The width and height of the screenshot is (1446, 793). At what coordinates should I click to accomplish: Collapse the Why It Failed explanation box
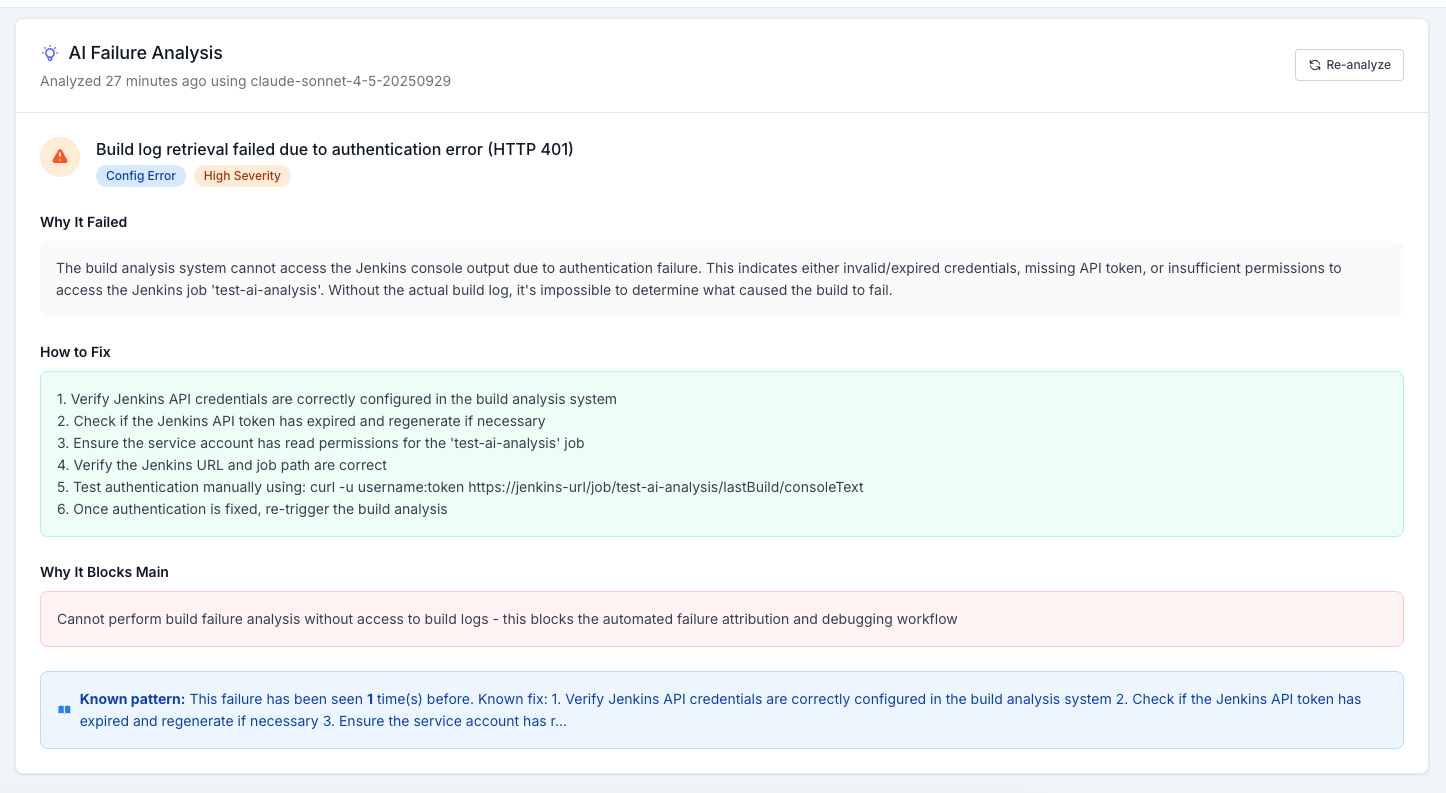click(722, 278)
